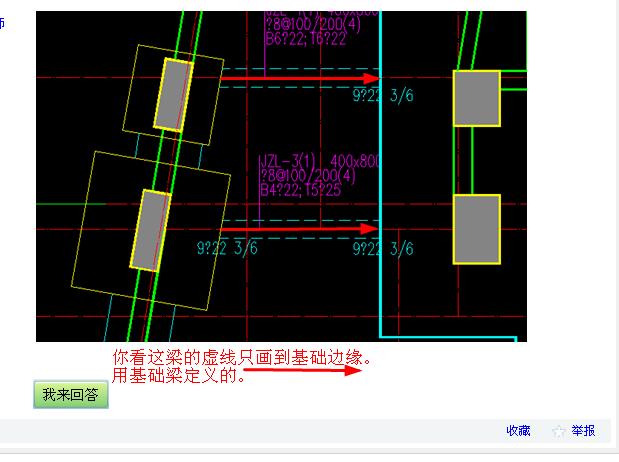Click the star icon beside 举报
619x462 pixels.
tap(559, 431)
